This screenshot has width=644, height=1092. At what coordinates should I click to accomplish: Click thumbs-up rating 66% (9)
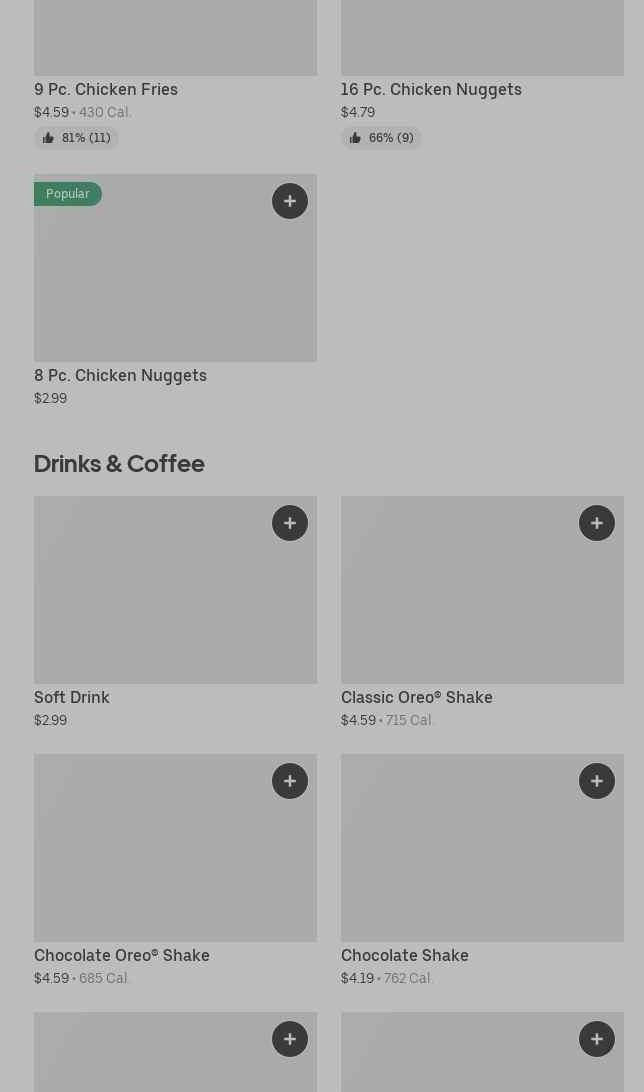382,138
